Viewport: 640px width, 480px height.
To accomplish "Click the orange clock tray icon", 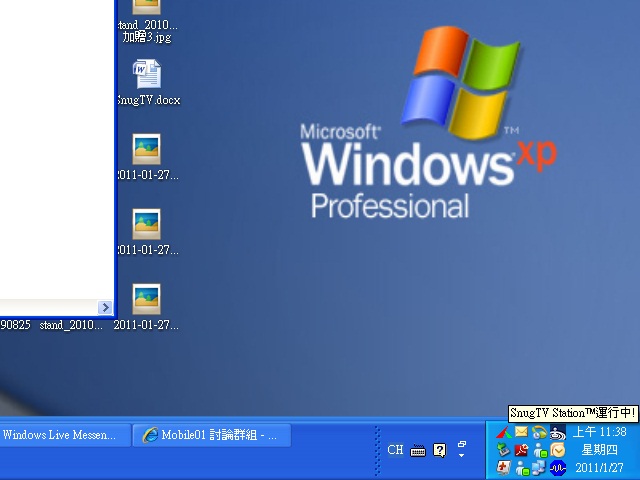I will [x=558, y=450].
